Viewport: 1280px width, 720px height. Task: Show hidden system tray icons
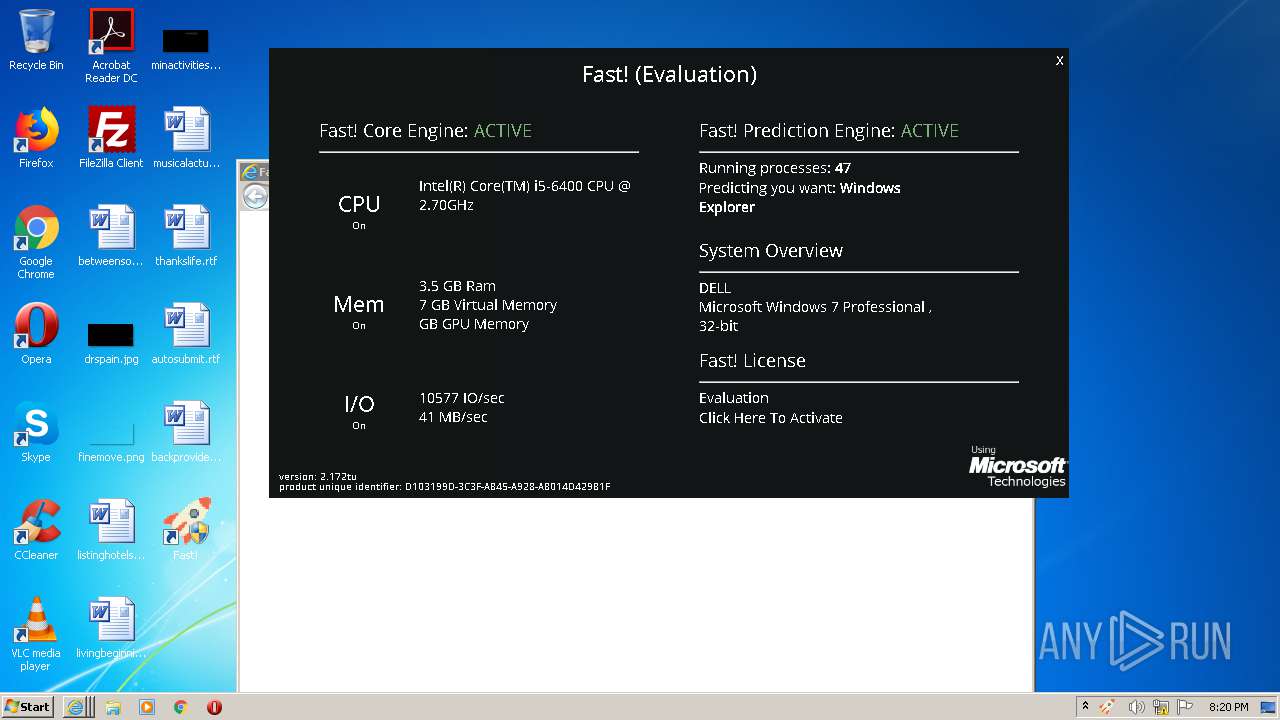pos(1085,706)
